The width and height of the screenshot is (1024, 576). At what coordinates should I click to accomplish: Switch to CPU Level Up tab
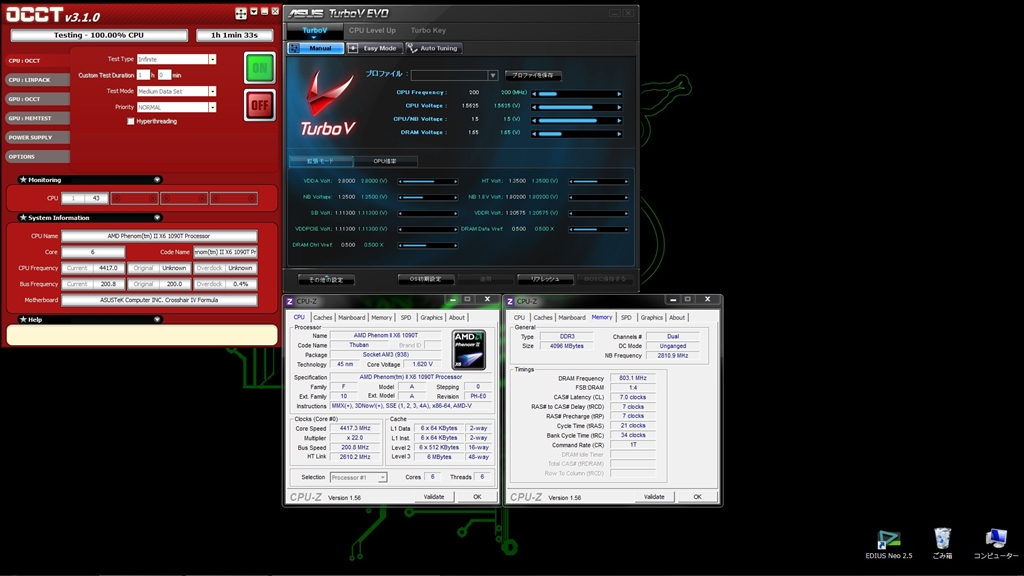point(372,30)
